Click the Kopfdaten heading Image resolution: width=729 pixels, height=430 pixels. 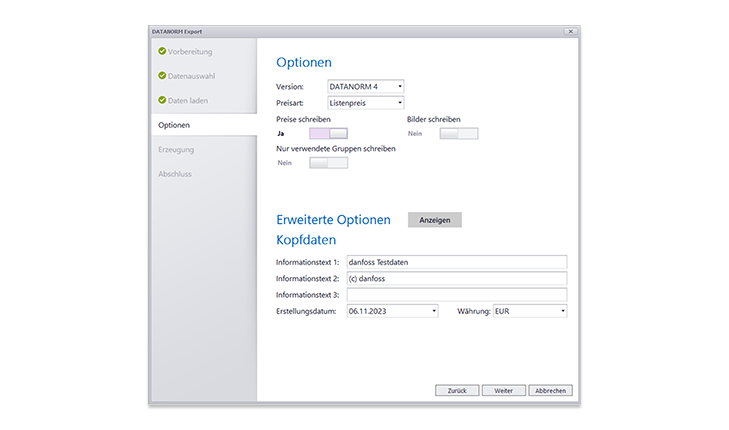306,240
